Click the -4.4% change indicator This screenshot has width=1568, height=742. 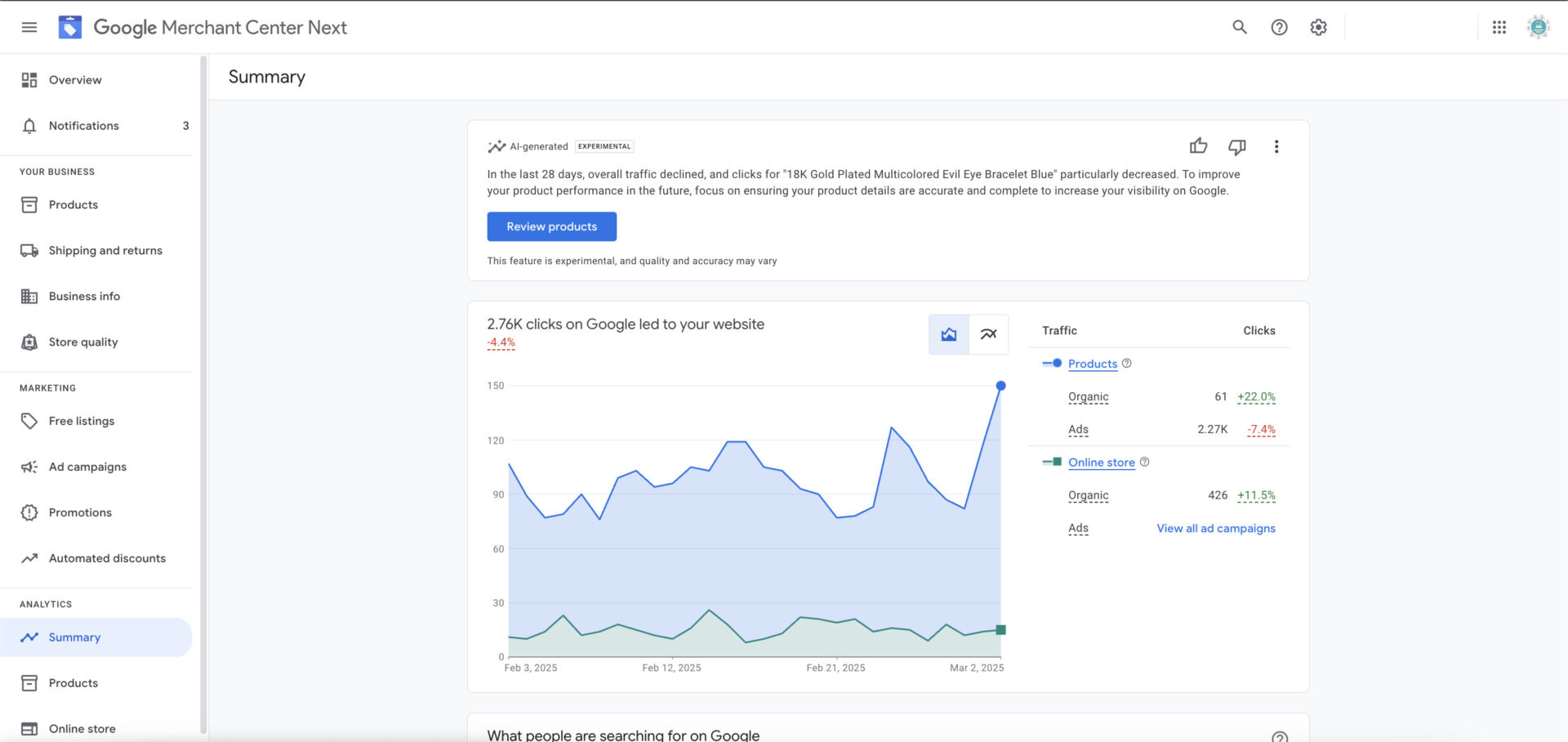click(x=501, y=342)
